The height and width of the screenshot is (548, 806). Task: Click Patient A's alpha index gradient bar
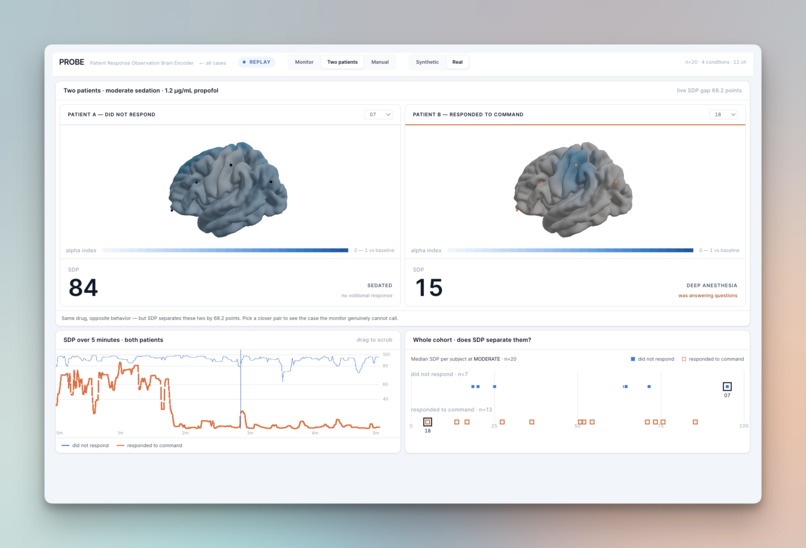225,250
